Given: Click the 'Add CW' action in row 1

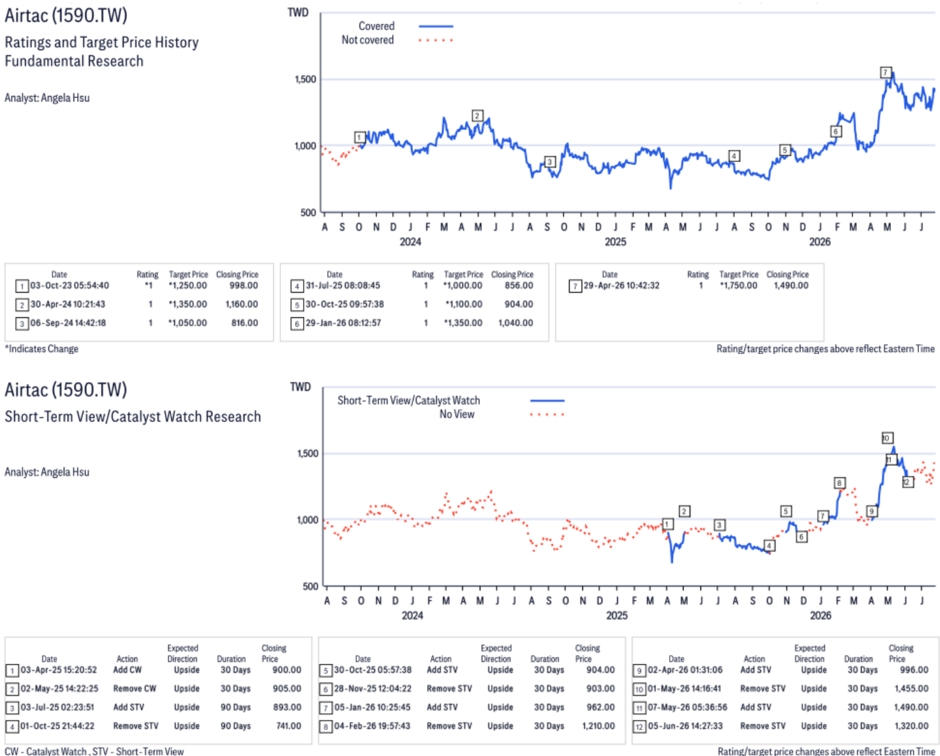Looking at the screenshot, I should 128,670.
